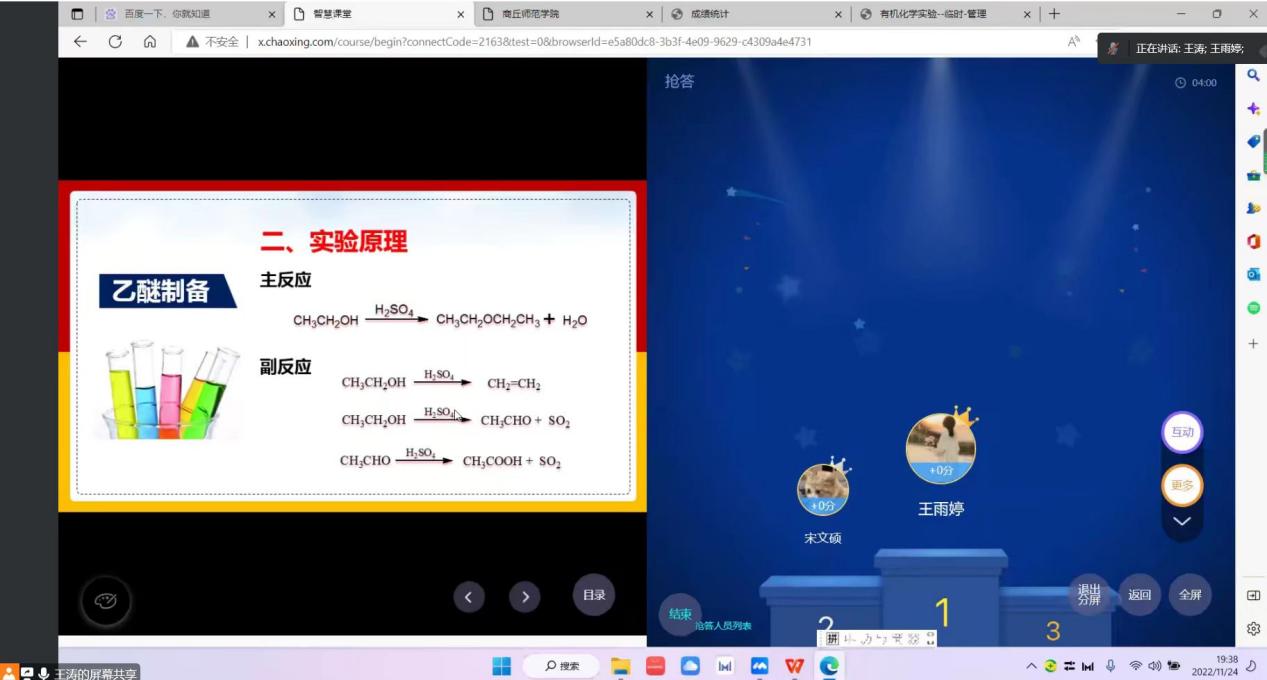Open the 目录 slide directory
This screenshot has width=1267, height=680.
(594, 595)
